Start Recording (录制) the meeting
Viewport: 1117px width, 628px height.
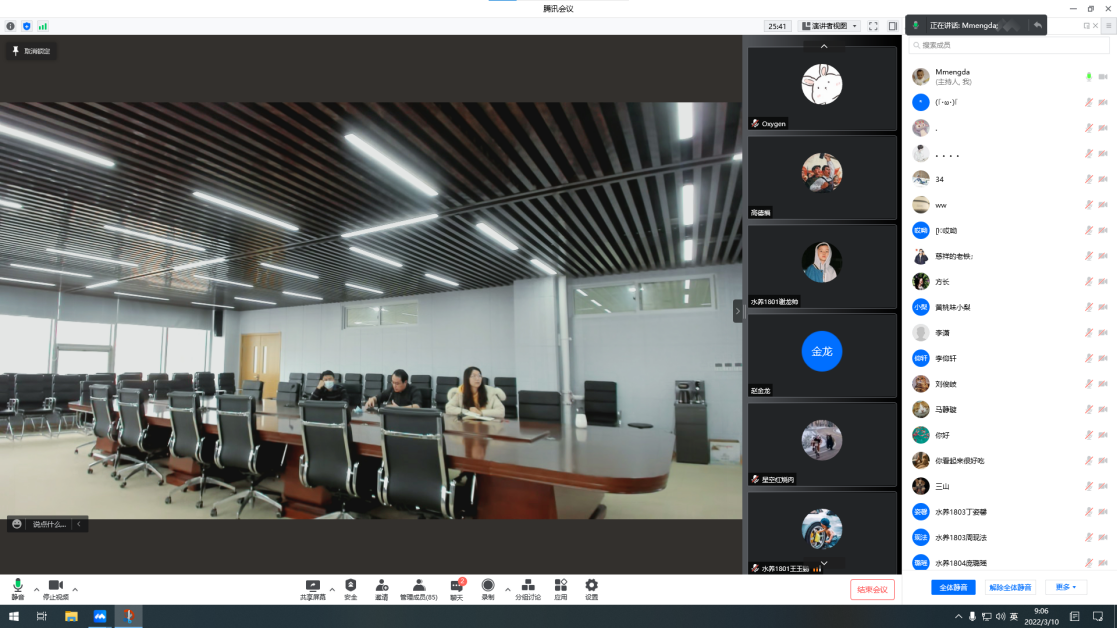[488, 589]
